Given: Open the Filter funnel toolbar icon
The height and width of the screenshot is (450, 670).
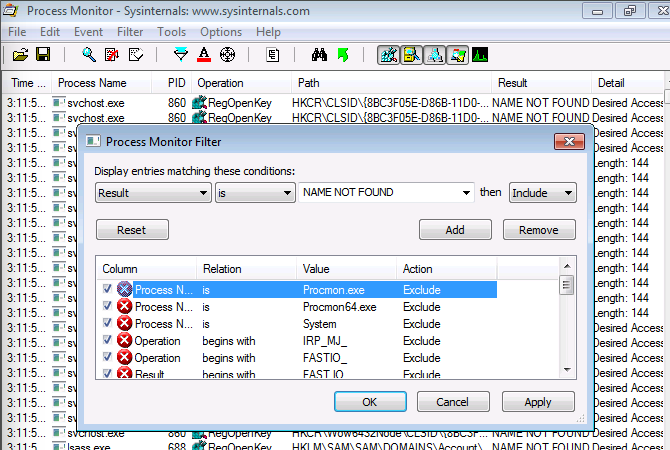Looking at the screenshot, I should point(181,55).
